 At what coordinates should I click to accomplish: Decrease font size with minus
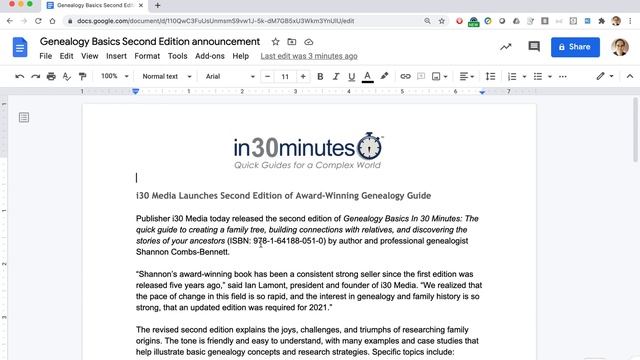(267, 76)
